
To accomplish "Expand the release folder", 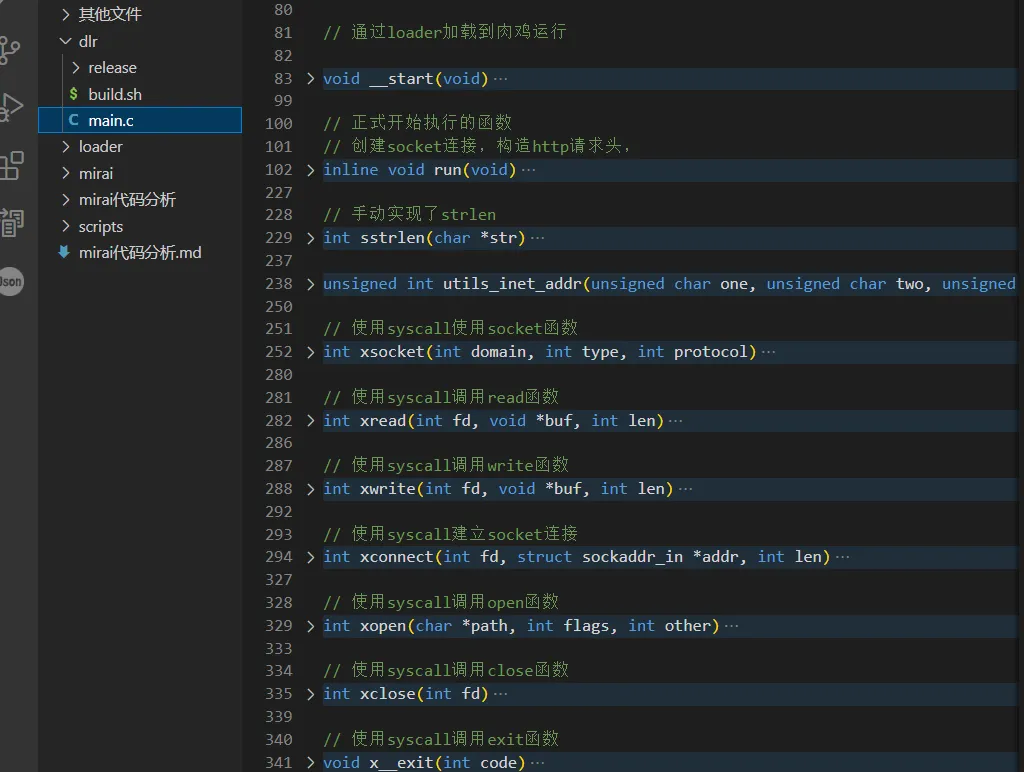I will pyautogui.click(x=112, y=67).
